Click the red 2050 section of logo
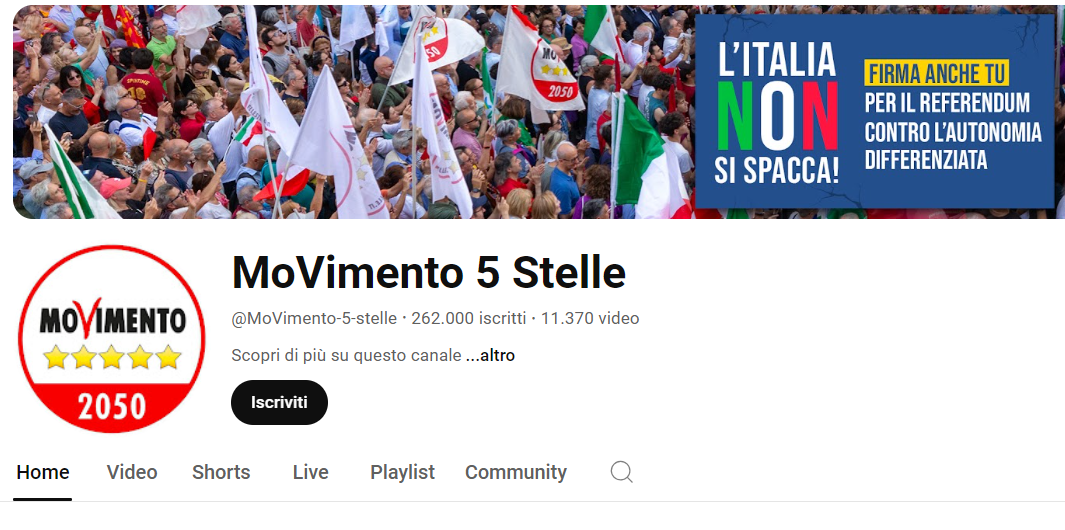This screenshot has height=530, width=1065. (111, 406)
